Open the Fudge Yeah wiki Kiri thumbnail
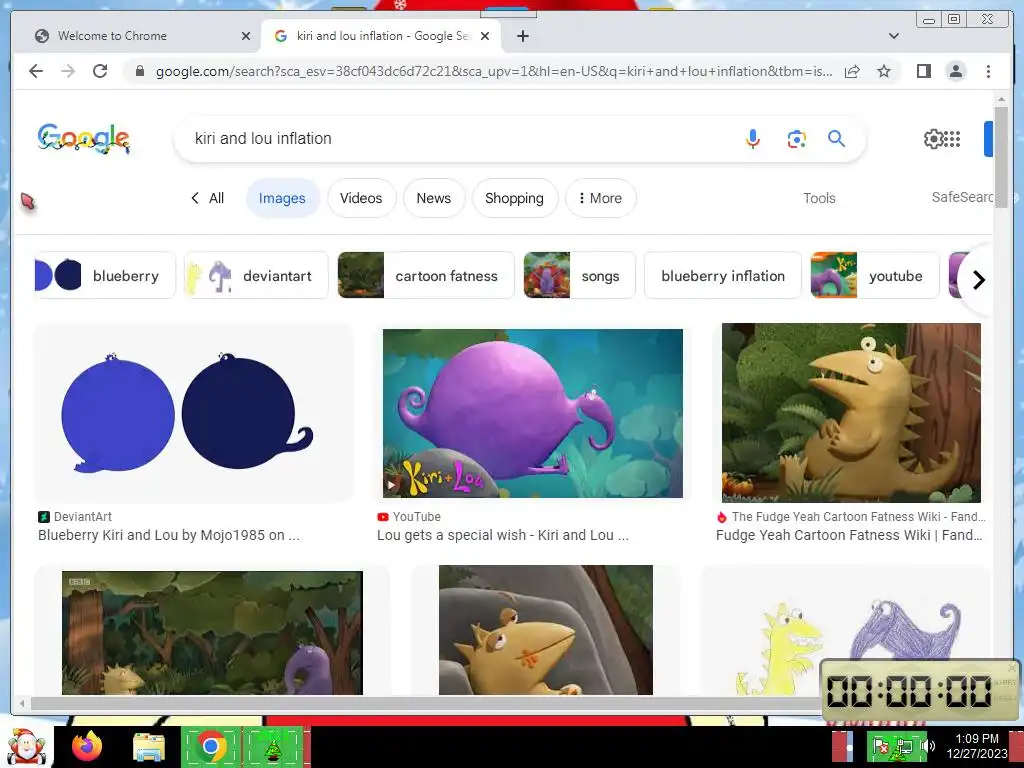The image size is (1024, 768). pyautogui.click(x=851, y=413)
